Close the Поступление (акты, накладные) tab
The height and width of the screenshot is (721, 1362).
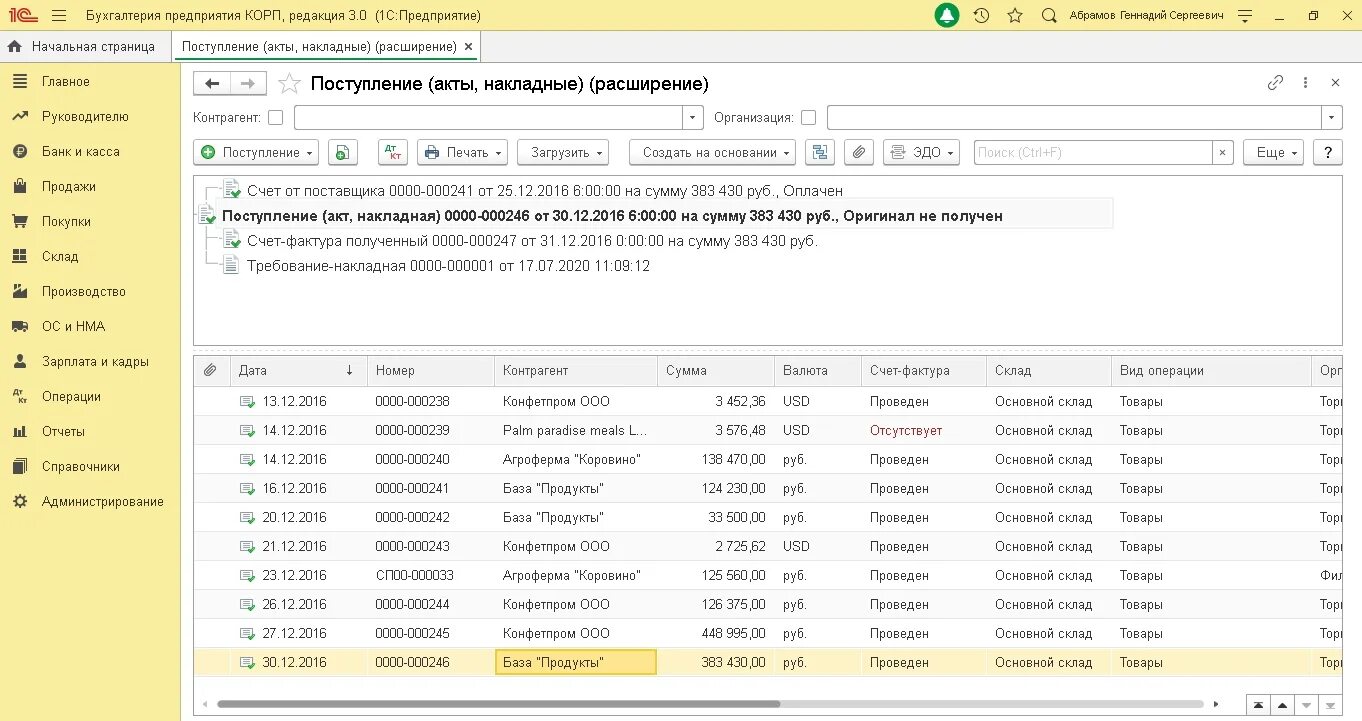tap(469, 47)
